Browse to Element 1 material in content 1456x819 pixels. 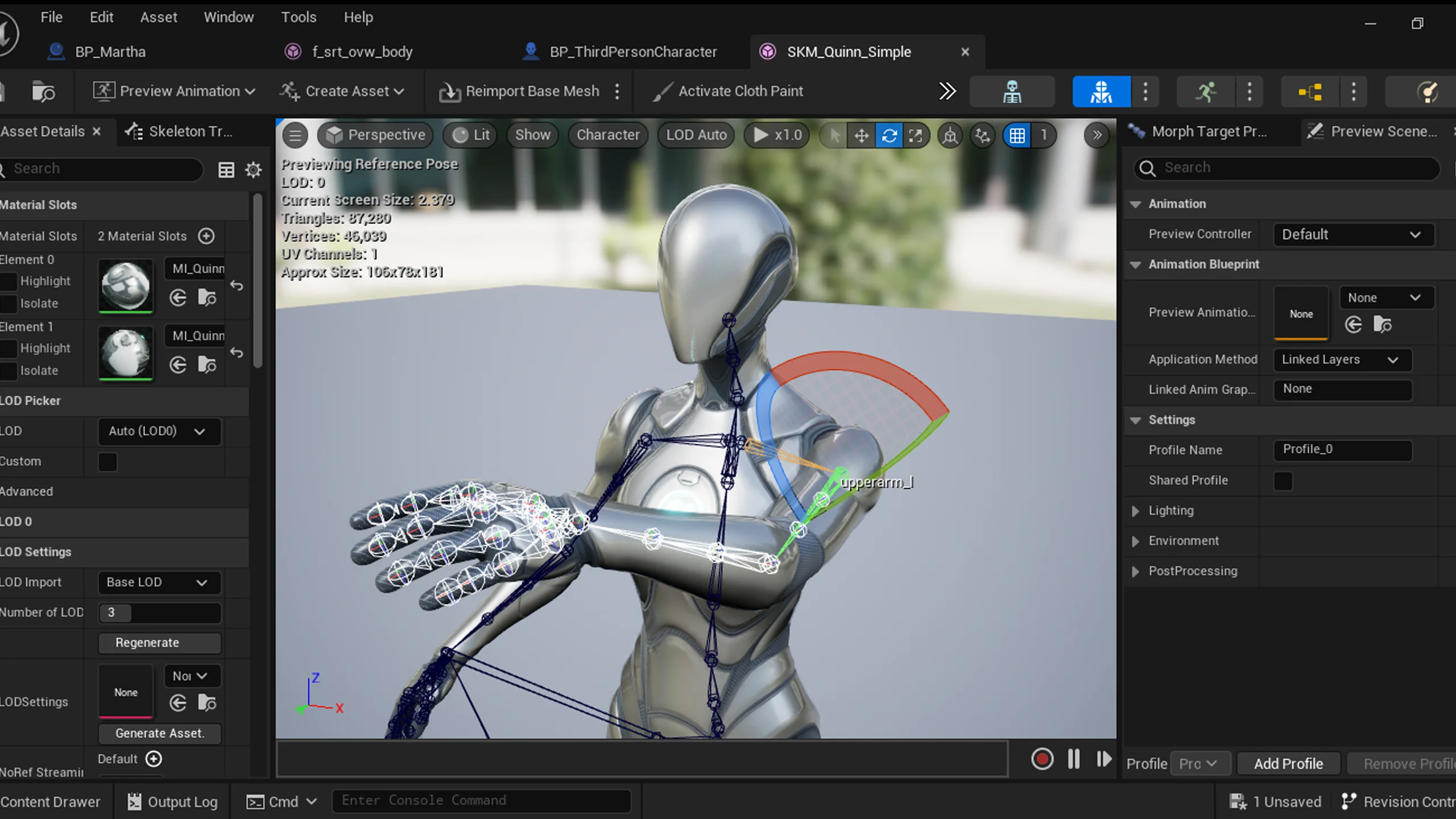pos(207,365)
